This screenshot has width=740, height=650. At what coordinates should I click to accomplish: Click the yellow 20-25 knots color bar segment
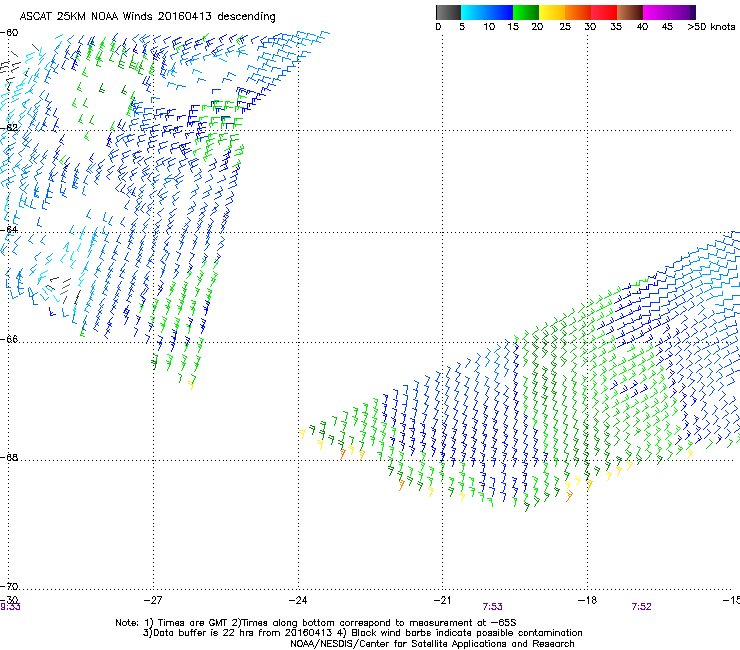tap(552, 12)
